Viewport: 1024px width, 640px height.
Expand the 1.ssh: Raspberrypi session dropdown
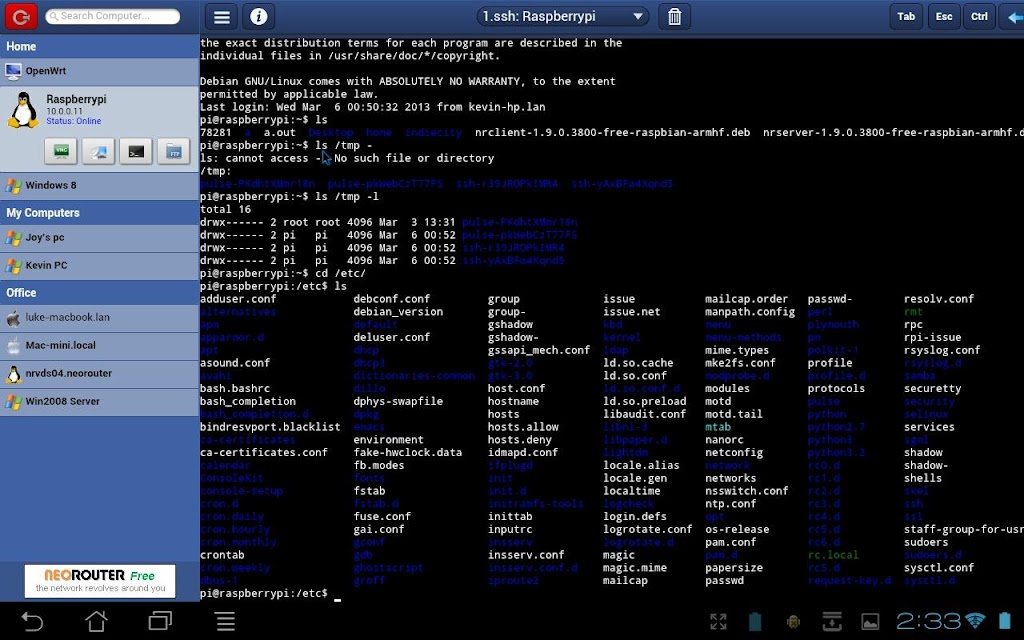pyautogui.click(x=563, y=17)
